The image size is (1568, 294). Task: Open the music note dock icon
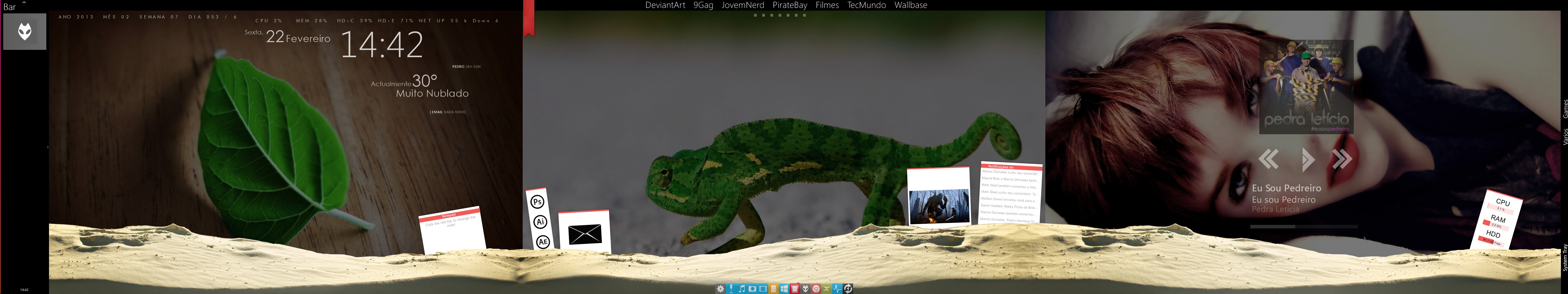(x=742, y=289)
